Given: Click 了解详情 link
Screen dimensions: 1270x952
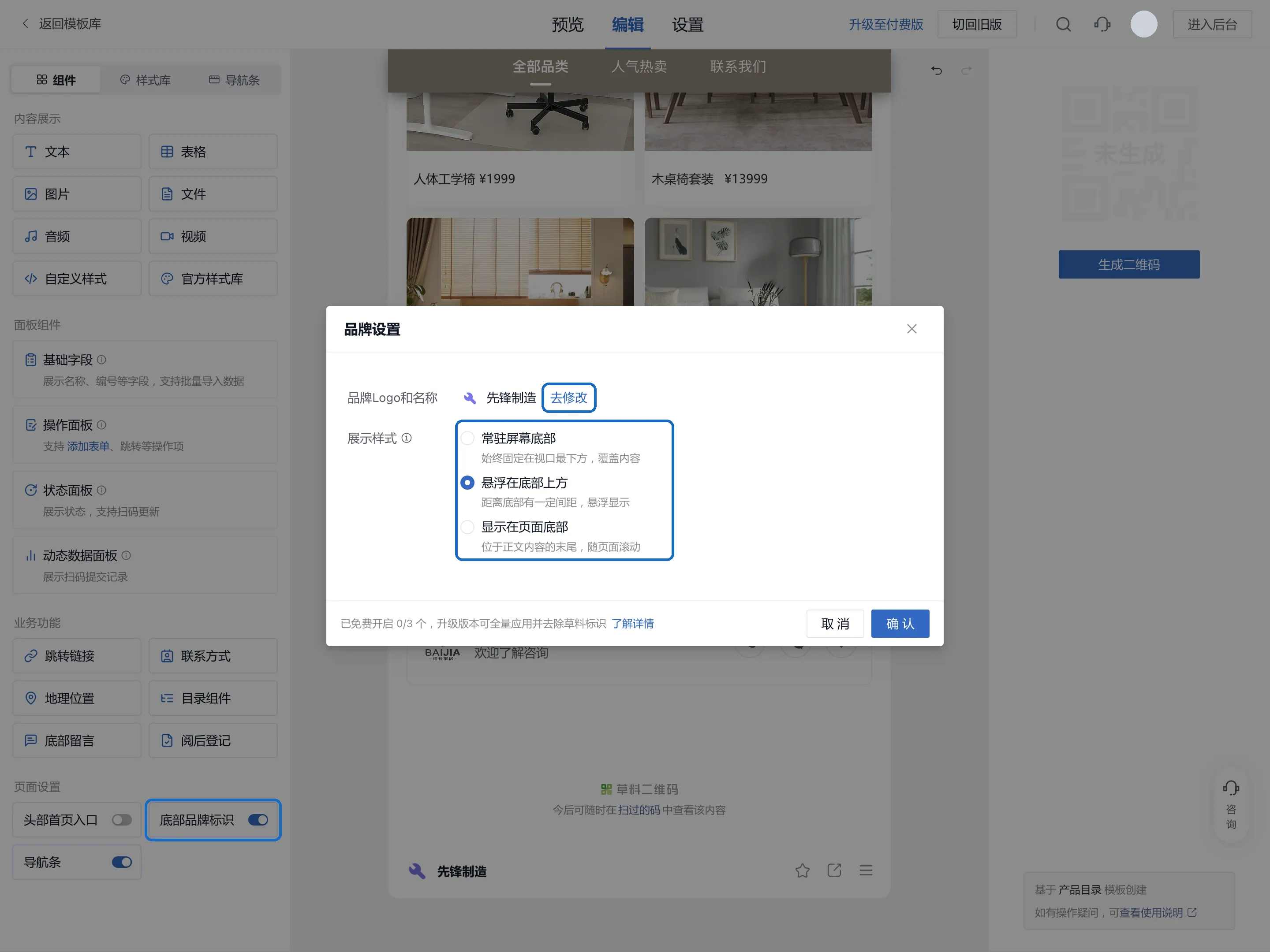Looking at the screenshot, I should tap(633, 624).
